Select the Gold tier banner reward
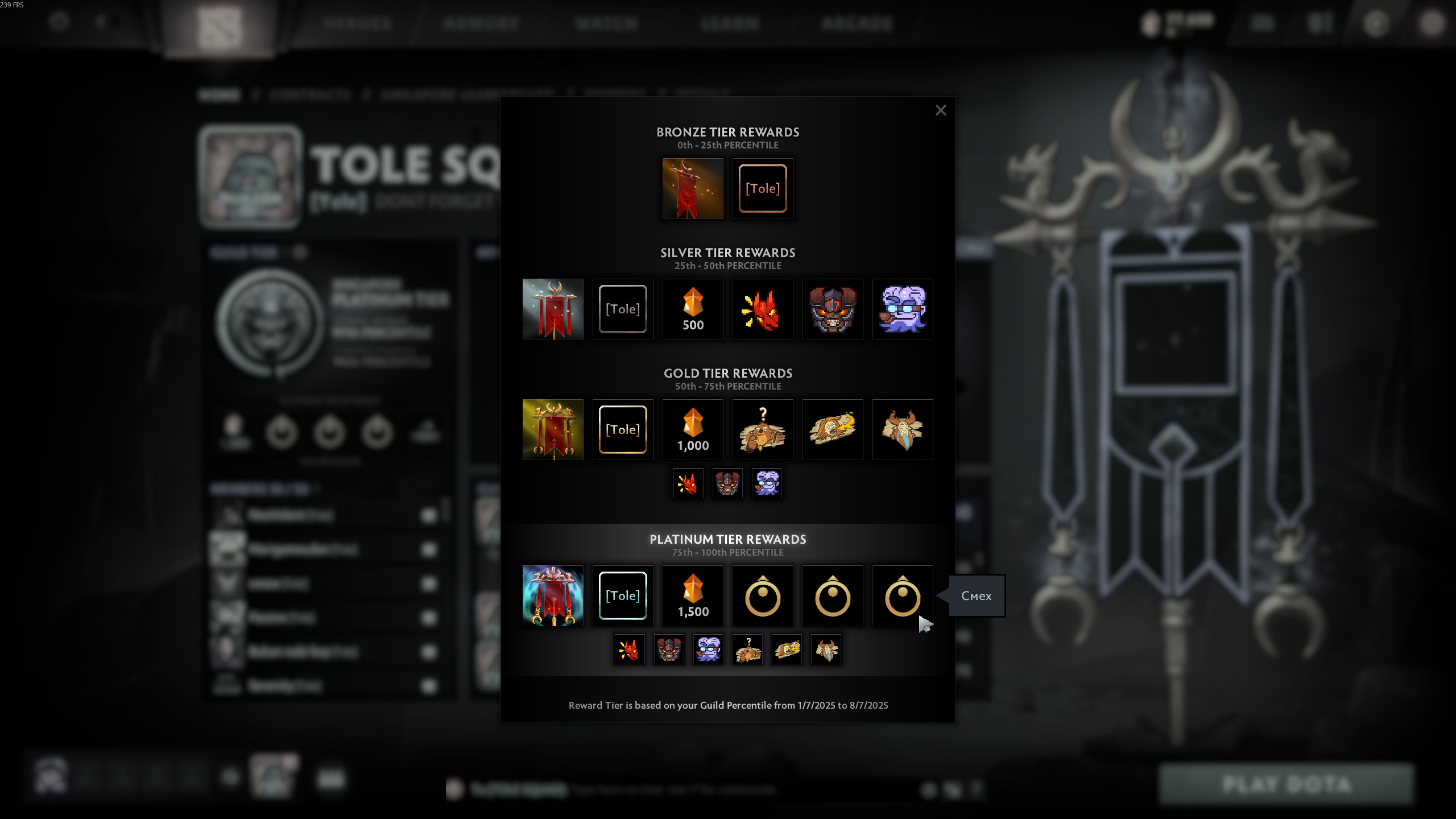Screen dimensions: 1456x819 pos(553,430)
